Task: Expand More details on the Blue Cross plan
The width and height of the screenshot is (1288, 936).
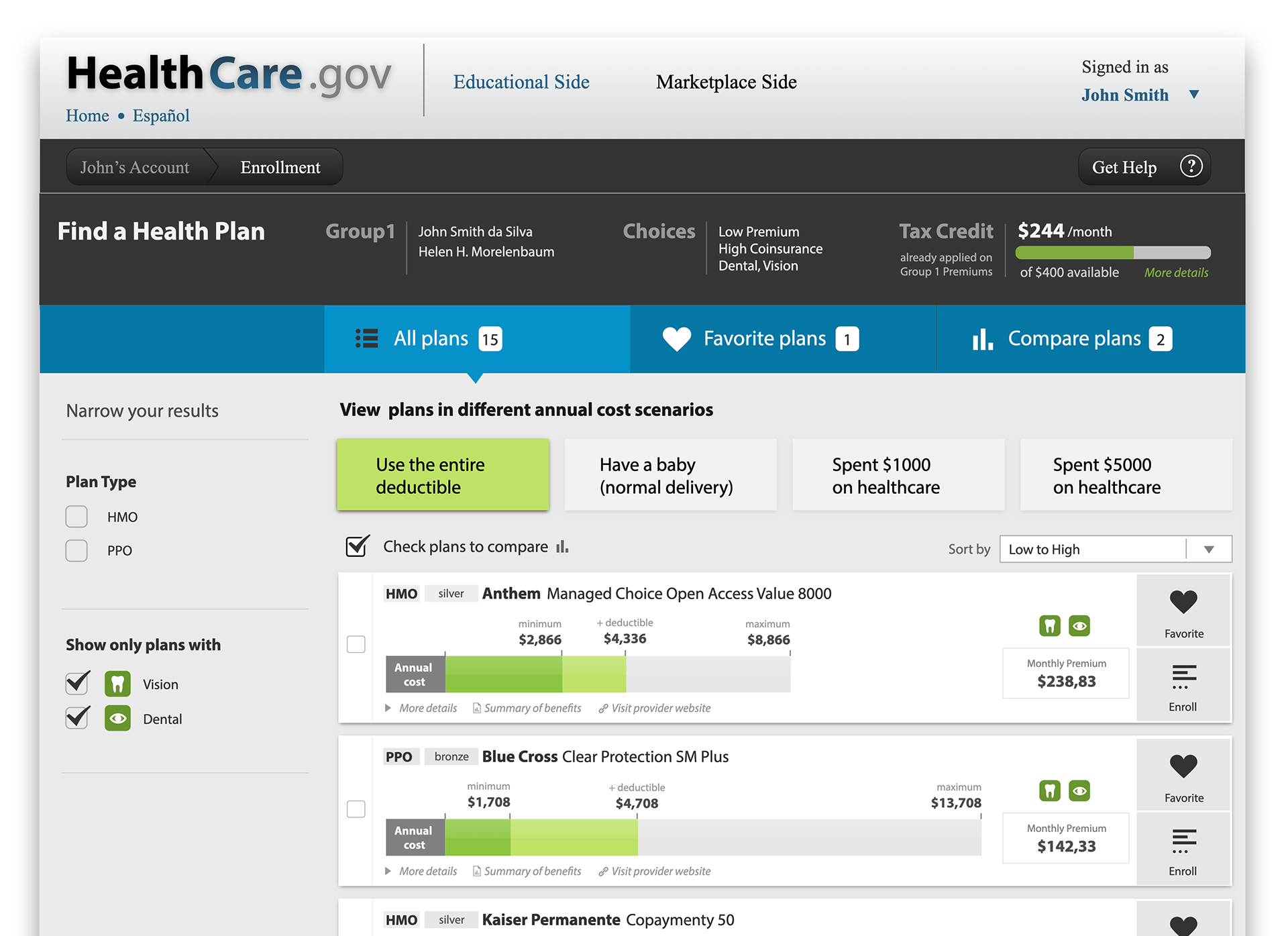Action: coord(421,871)
